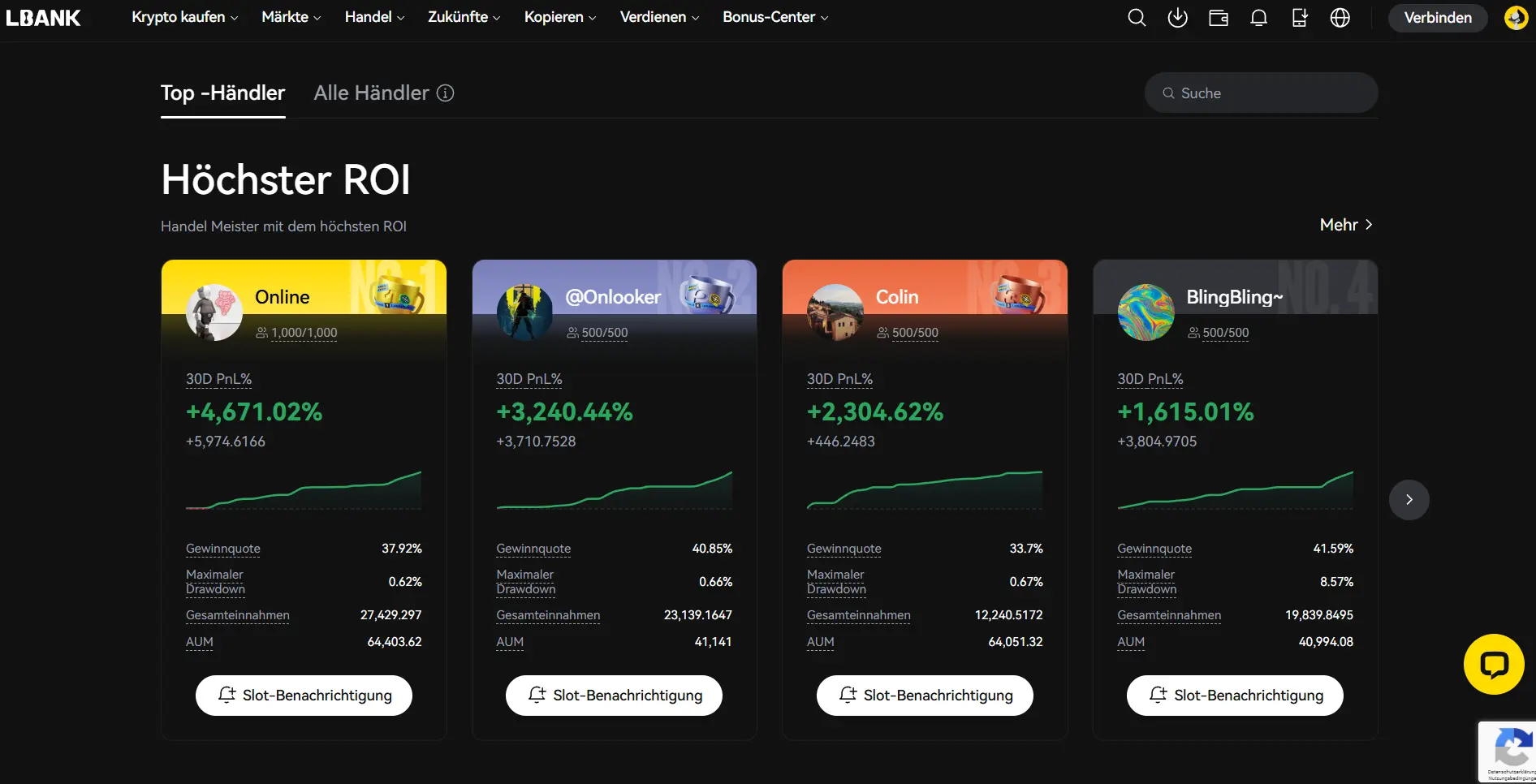Click the 30D PnL% label on Online's card
This screenshot has height=784, width=1536.
tap(218, 379)
